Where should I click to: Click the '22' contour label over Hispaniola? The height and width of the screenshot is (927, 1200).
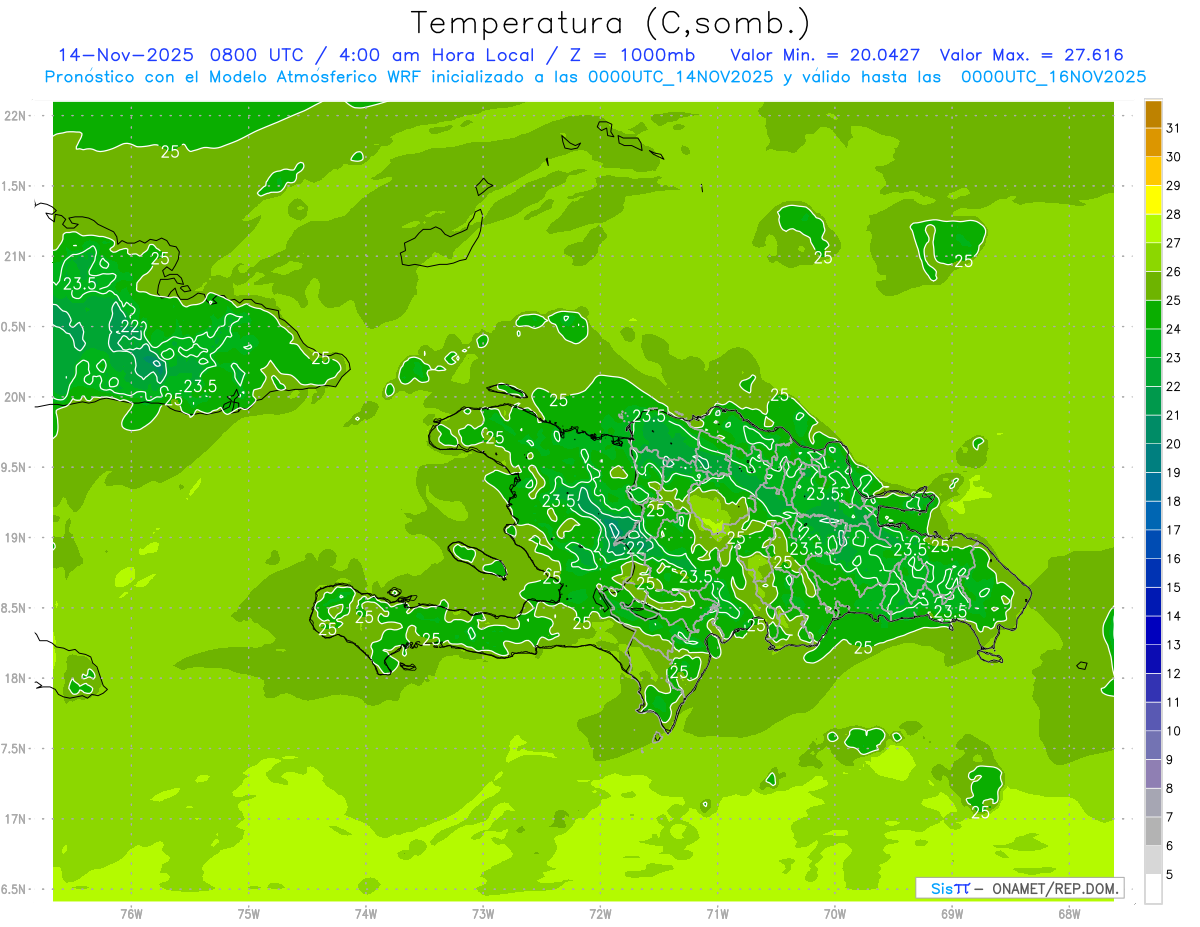635,547
